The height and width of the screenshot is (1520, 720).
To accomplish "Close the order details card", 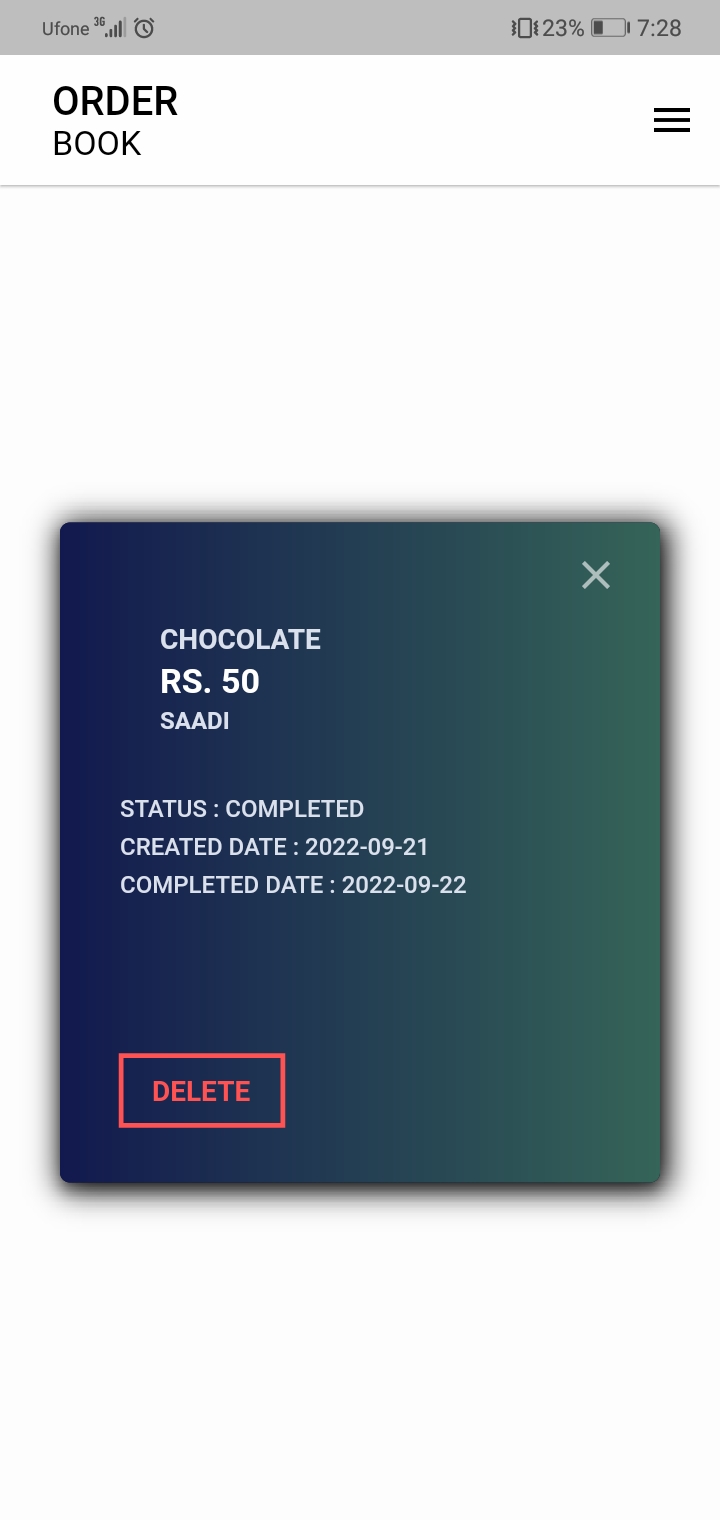I will [596, 575].
